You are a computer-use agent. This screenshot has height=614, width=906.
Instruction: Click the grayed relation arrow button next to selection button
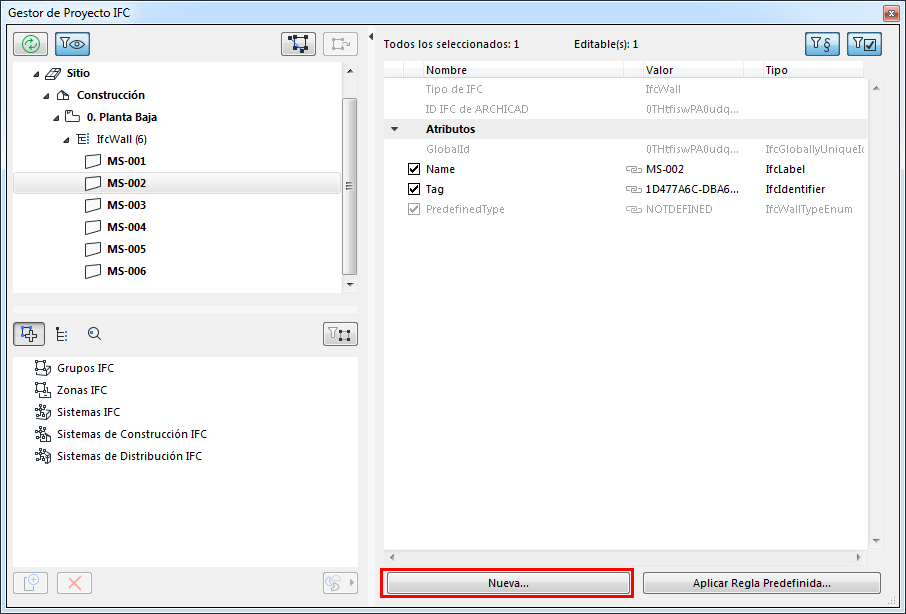[340, 44]
